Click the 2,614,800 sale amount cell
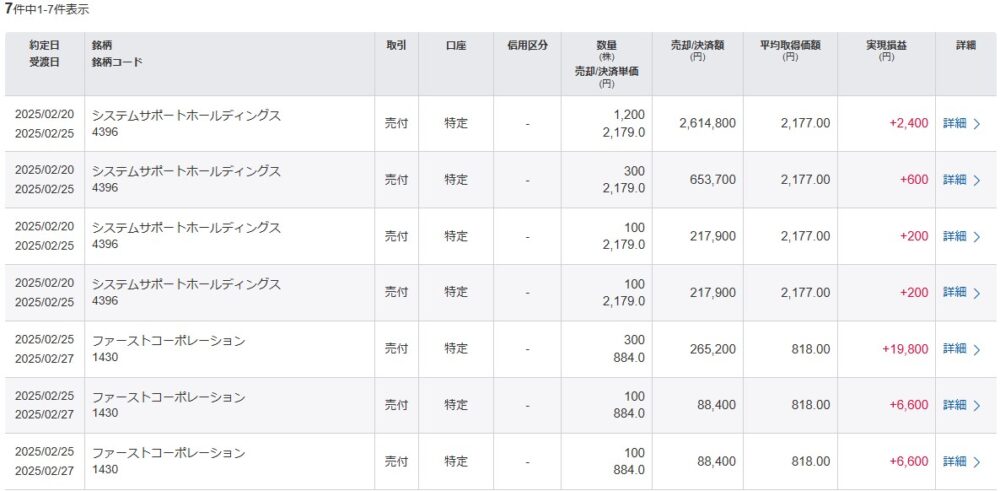Screen dimensions: 1000x491 tap(708, 123)
